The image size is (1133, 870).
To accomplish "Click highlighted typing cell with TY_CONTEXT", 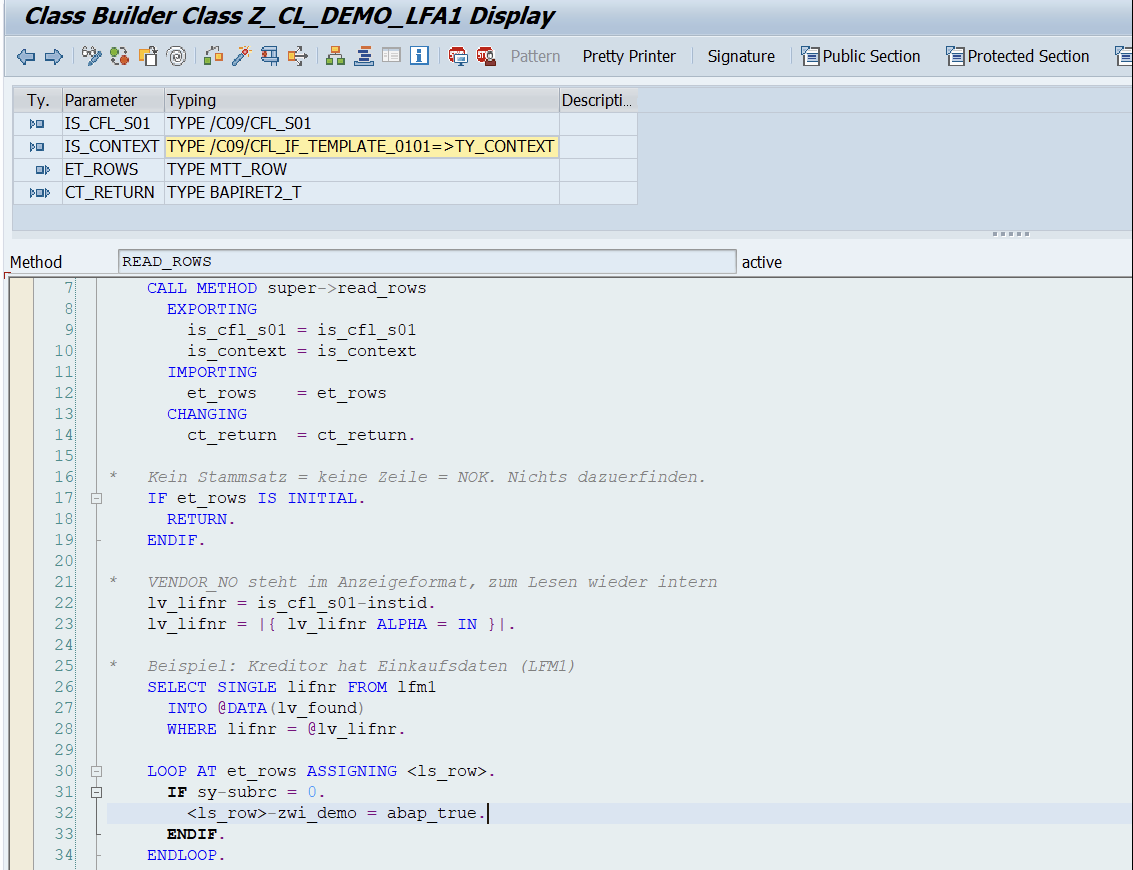I will 362,147.
